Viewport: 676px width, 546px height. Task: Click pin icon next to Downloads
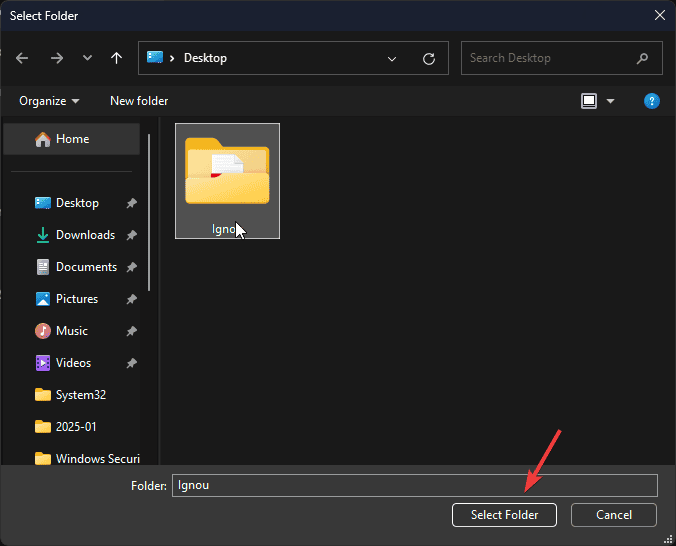(131, 235)
